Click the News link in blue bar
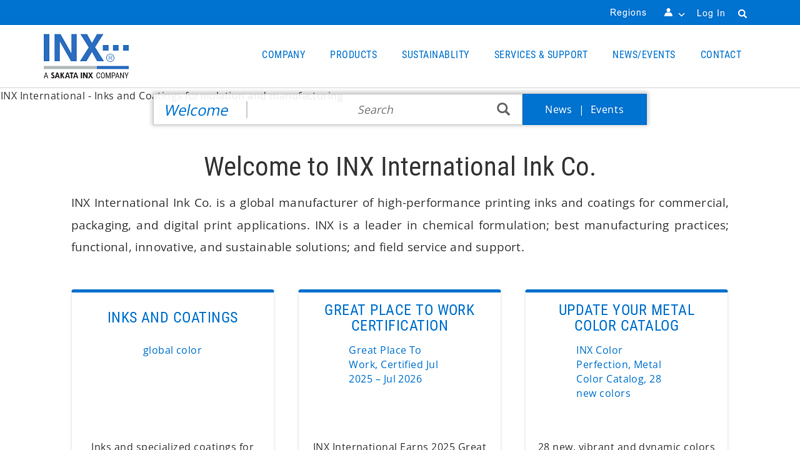Screen dimensions: 800x450 (558, 110)
